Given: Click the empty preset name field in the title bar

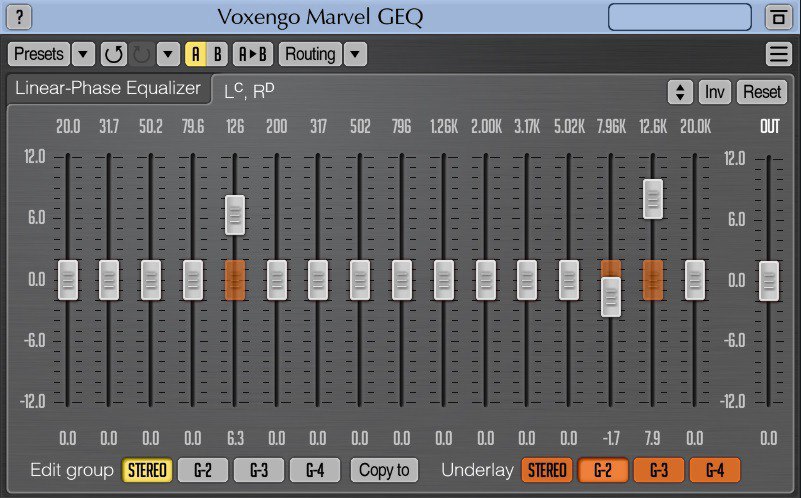Looking at the screenshot, I should [679, 17].
